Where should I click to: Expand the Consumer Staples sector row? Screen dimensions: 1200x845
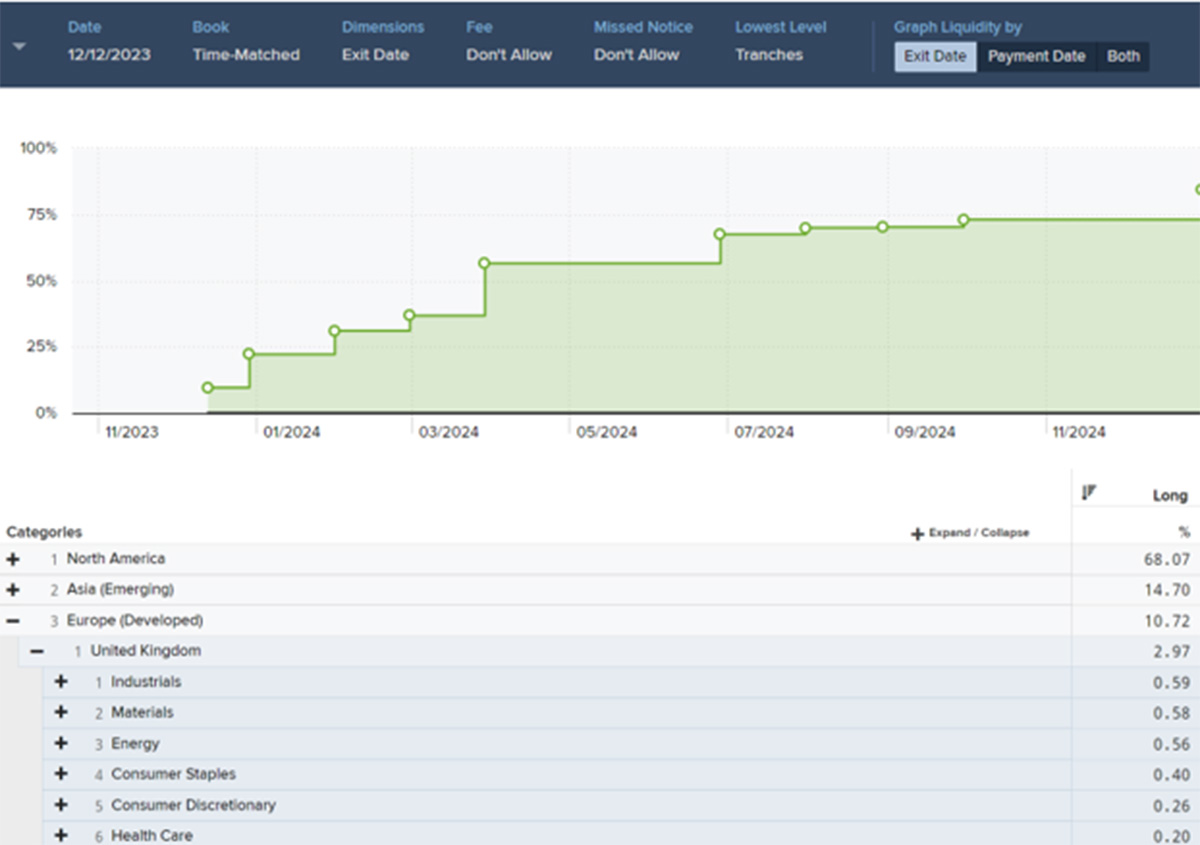(x=61, y=774)
